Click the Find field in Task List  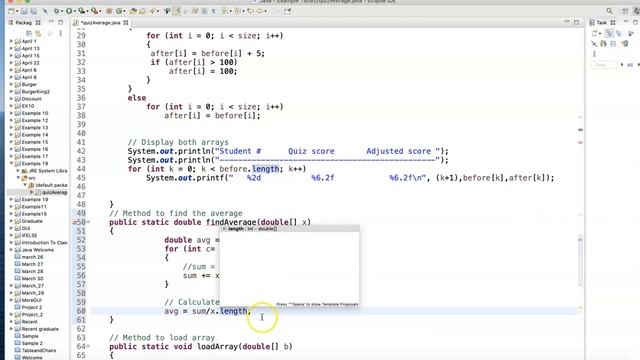point(604,65)
